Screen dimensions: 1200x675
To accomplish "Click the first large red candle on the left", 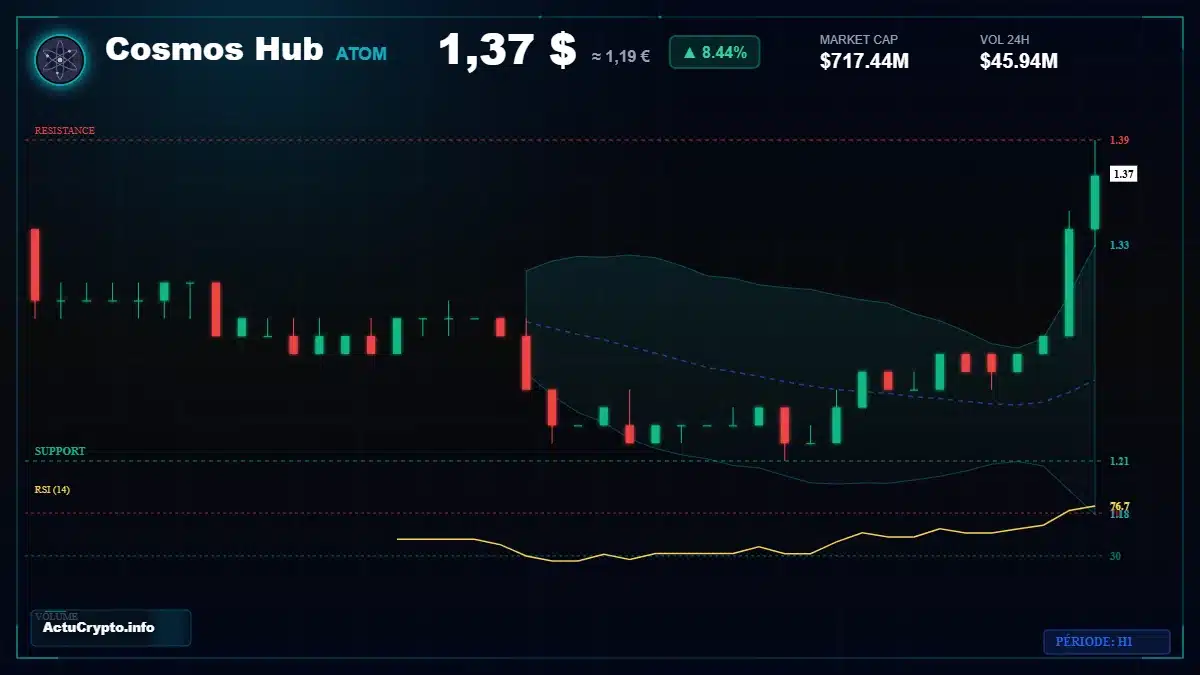I will (x=35, y=265).
